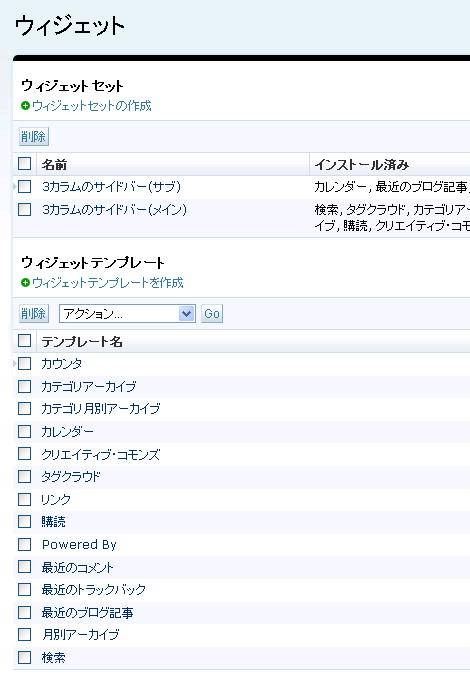
Task: Check the カテゴリ月別アーカイブ checkbox
Action: coord(25,408)
